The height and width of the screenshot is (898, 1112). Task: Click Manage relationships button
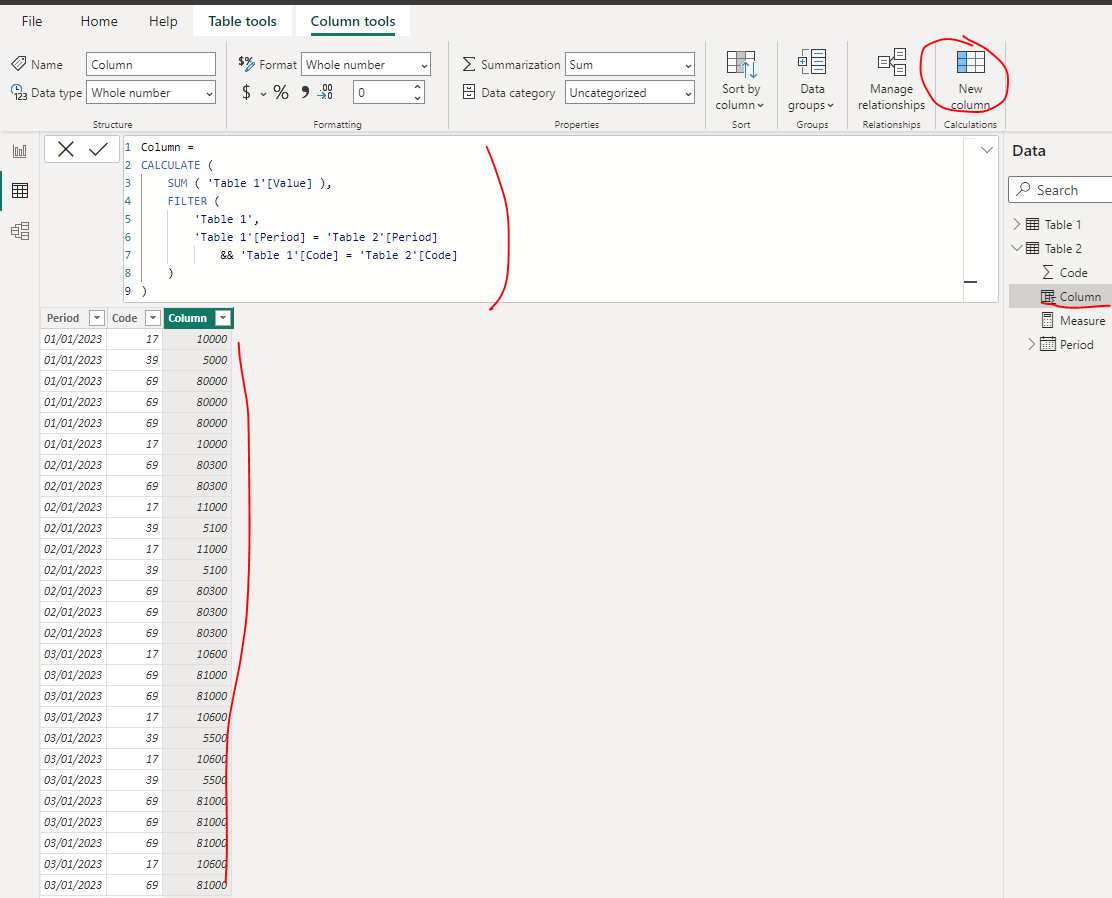pos(891,81)
